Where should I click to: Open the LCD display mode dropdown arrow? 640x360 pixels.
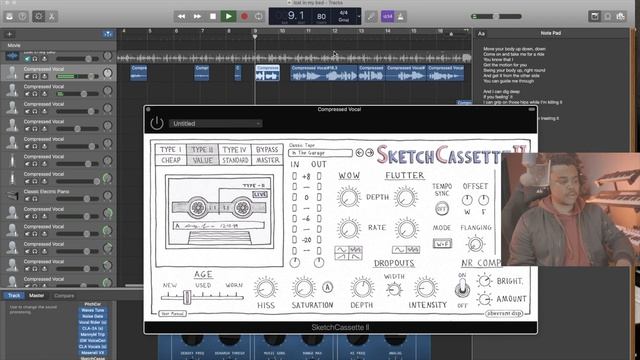click(359, 17)
